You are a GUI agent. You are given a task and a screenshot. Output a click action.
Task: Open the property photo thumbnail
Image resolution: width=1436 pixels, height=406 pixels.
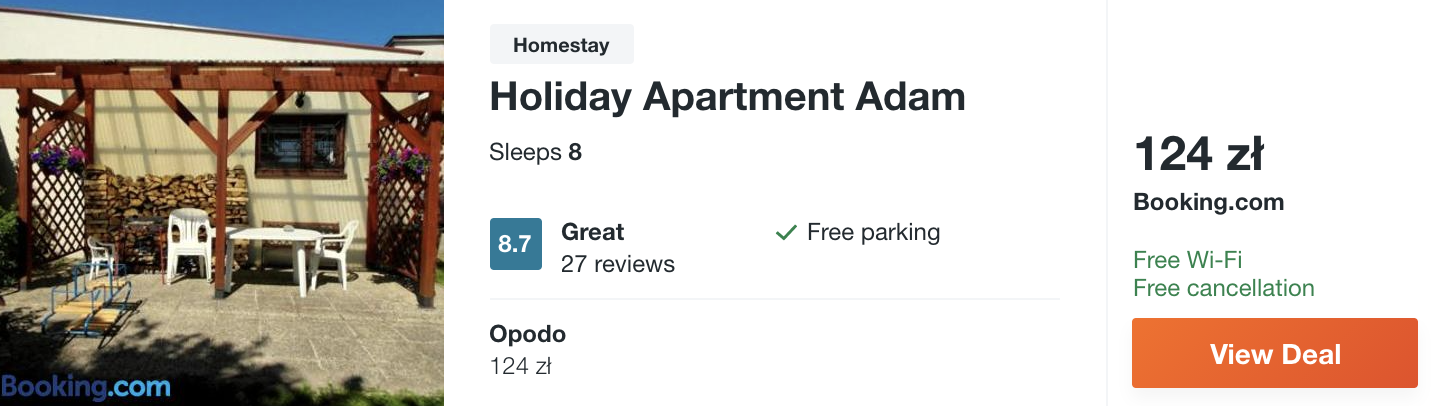[222, 203]
